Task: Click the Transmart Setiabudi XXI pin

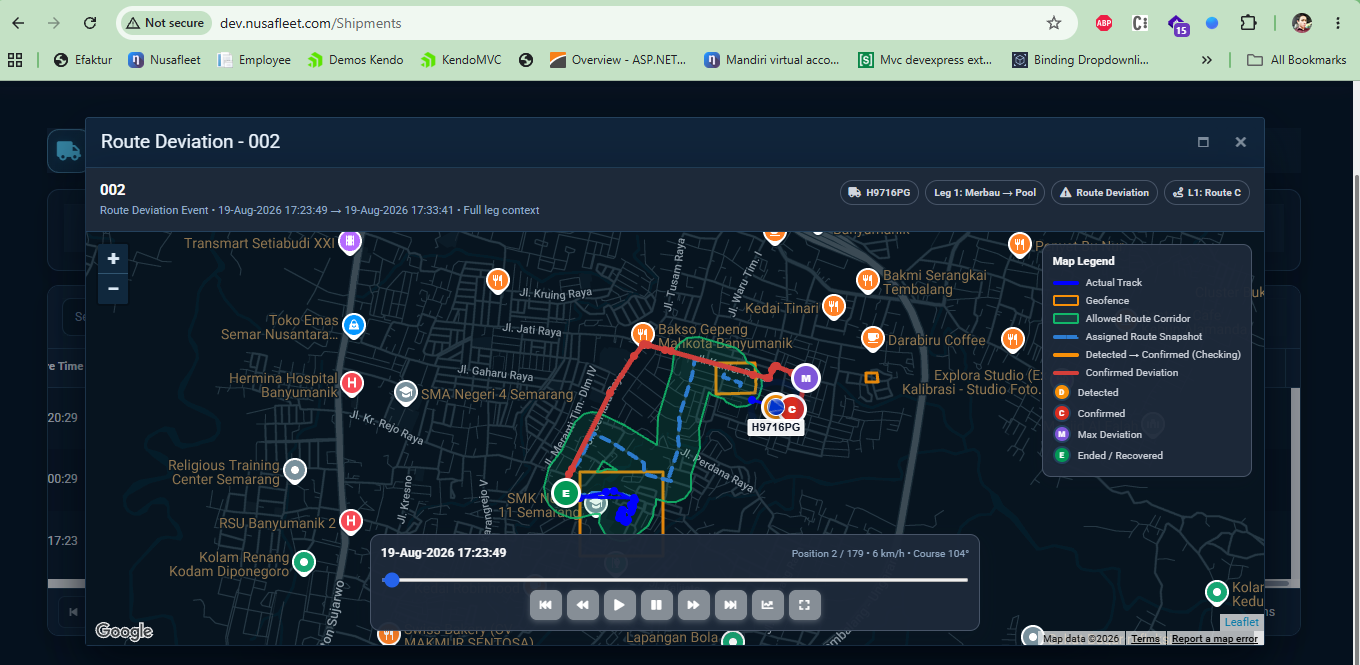Action: click(x=349, y=241)
